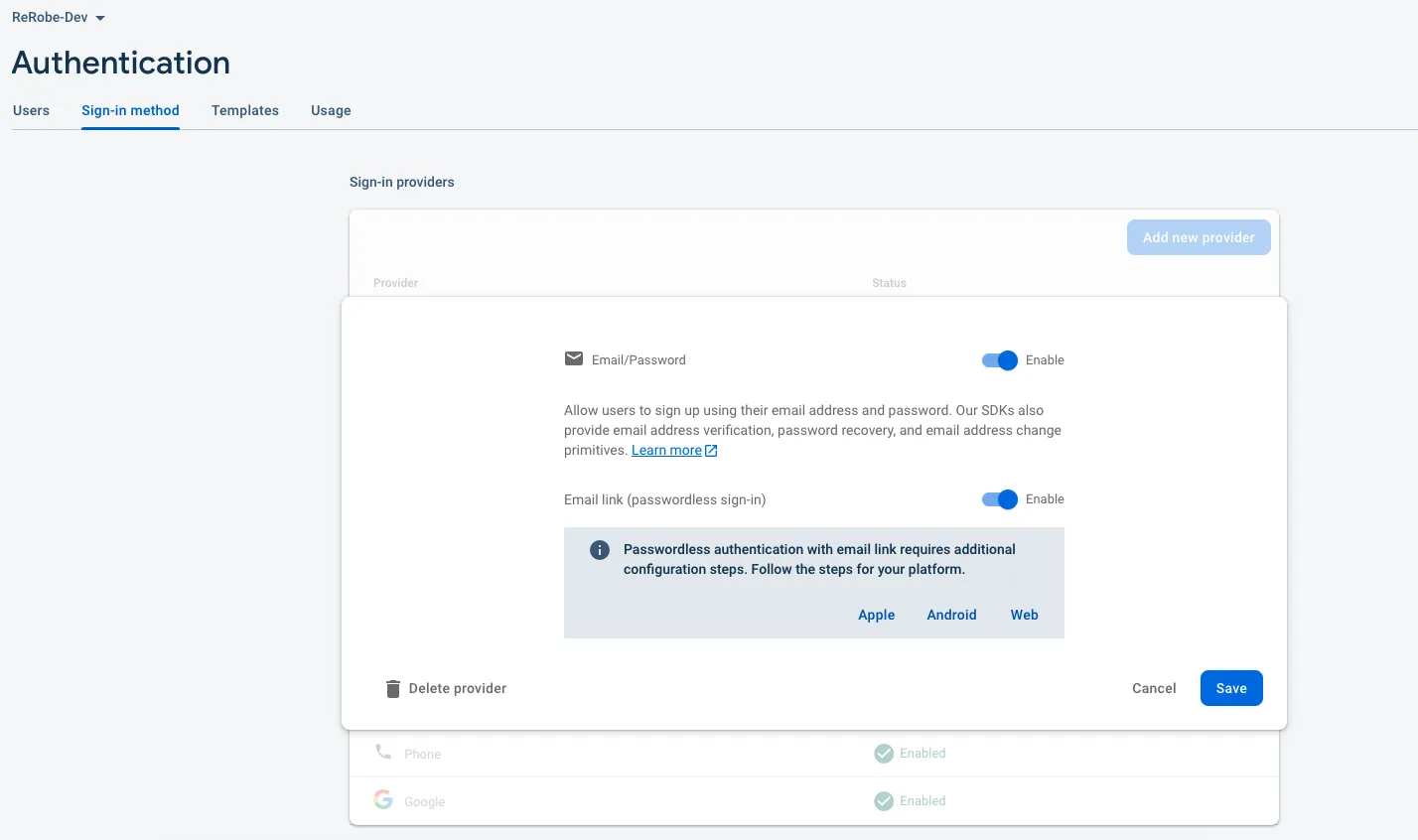Click the Google provider logo
1418x840 pixels.
click(383, 799)
